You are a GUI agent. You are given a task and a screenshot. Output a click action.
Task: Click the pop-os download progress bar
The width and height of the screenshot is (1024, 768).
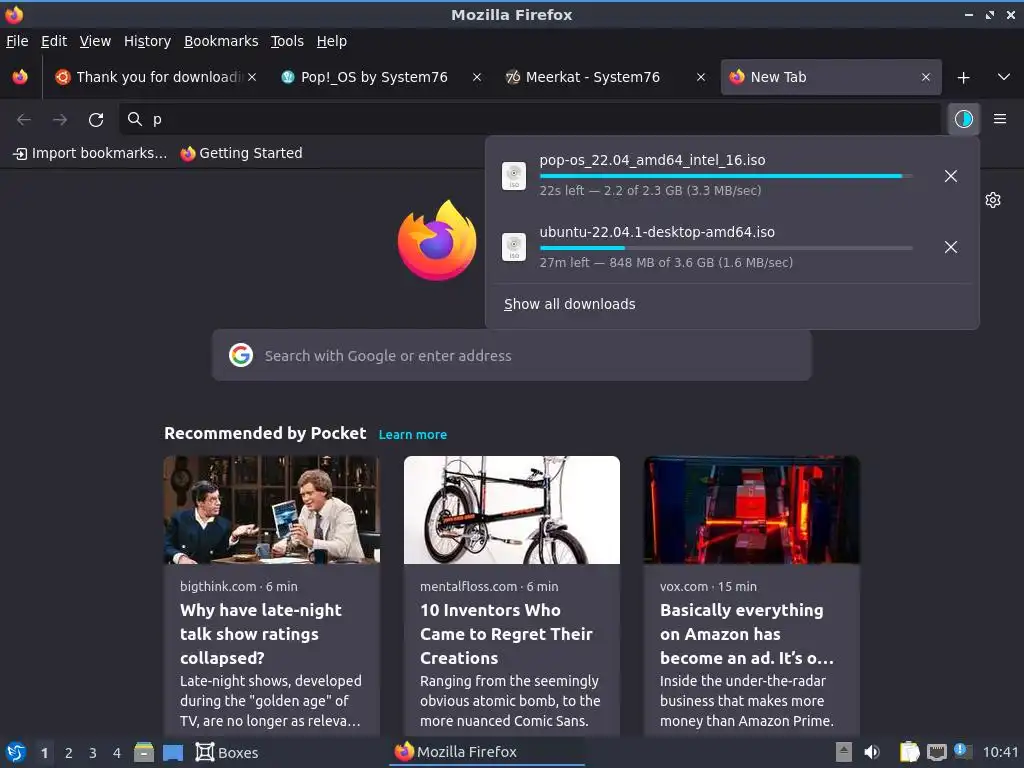[x=726, y=176]
